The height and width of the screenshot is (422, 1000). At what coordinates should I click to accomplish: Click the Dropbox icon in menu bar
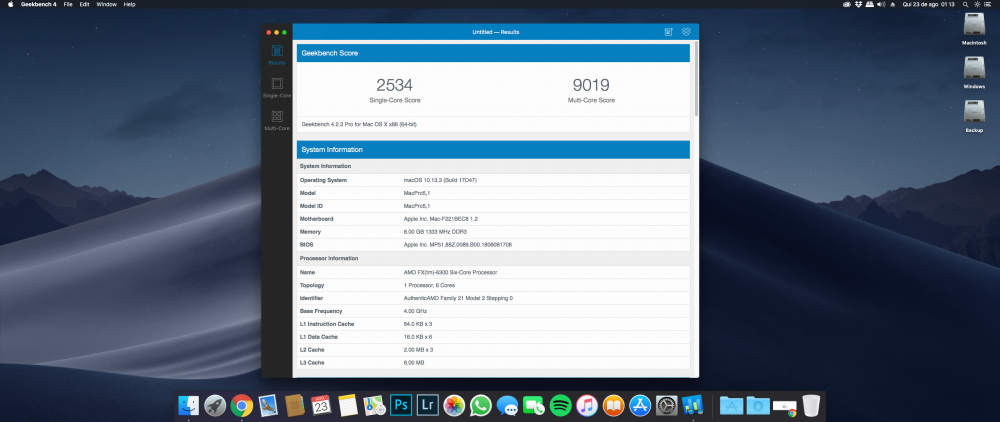click(x=858, y=4)
